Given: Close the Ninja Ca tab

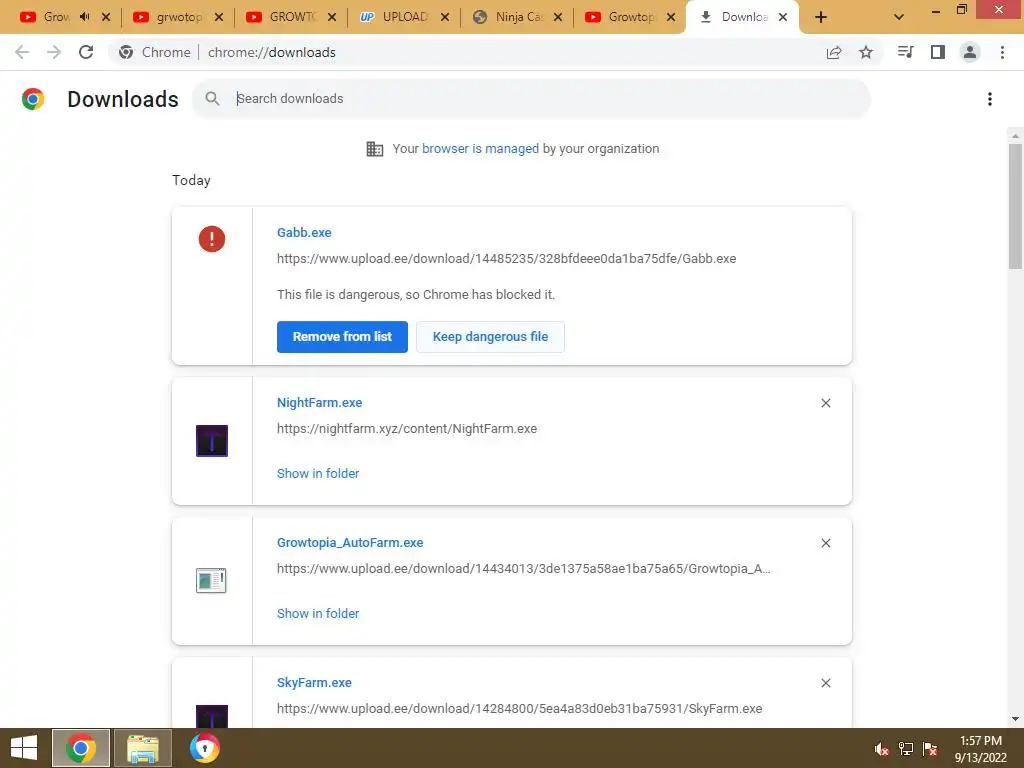Looking at the screenshot, I should [x=558, y=18].
